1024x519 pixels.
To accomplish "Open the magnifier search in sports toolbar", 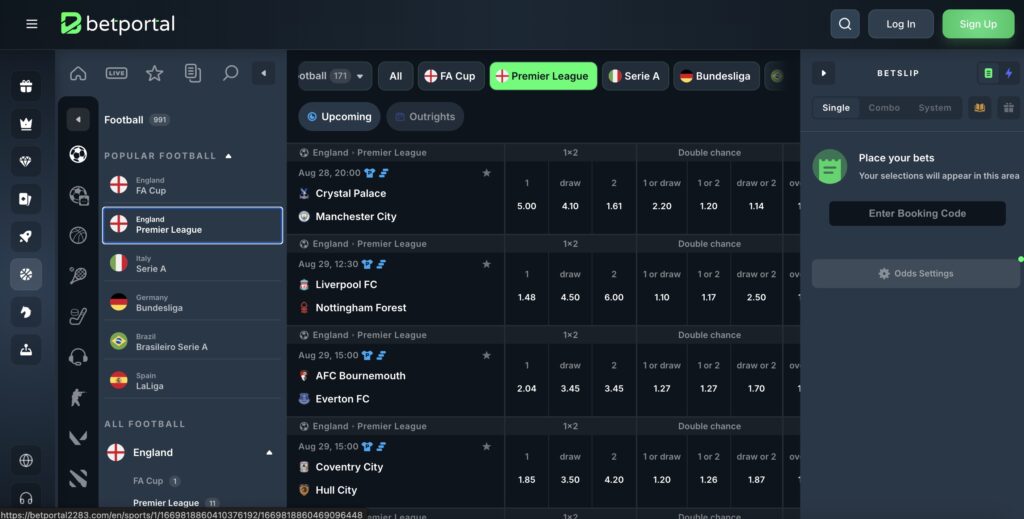I will coord(231,73).
